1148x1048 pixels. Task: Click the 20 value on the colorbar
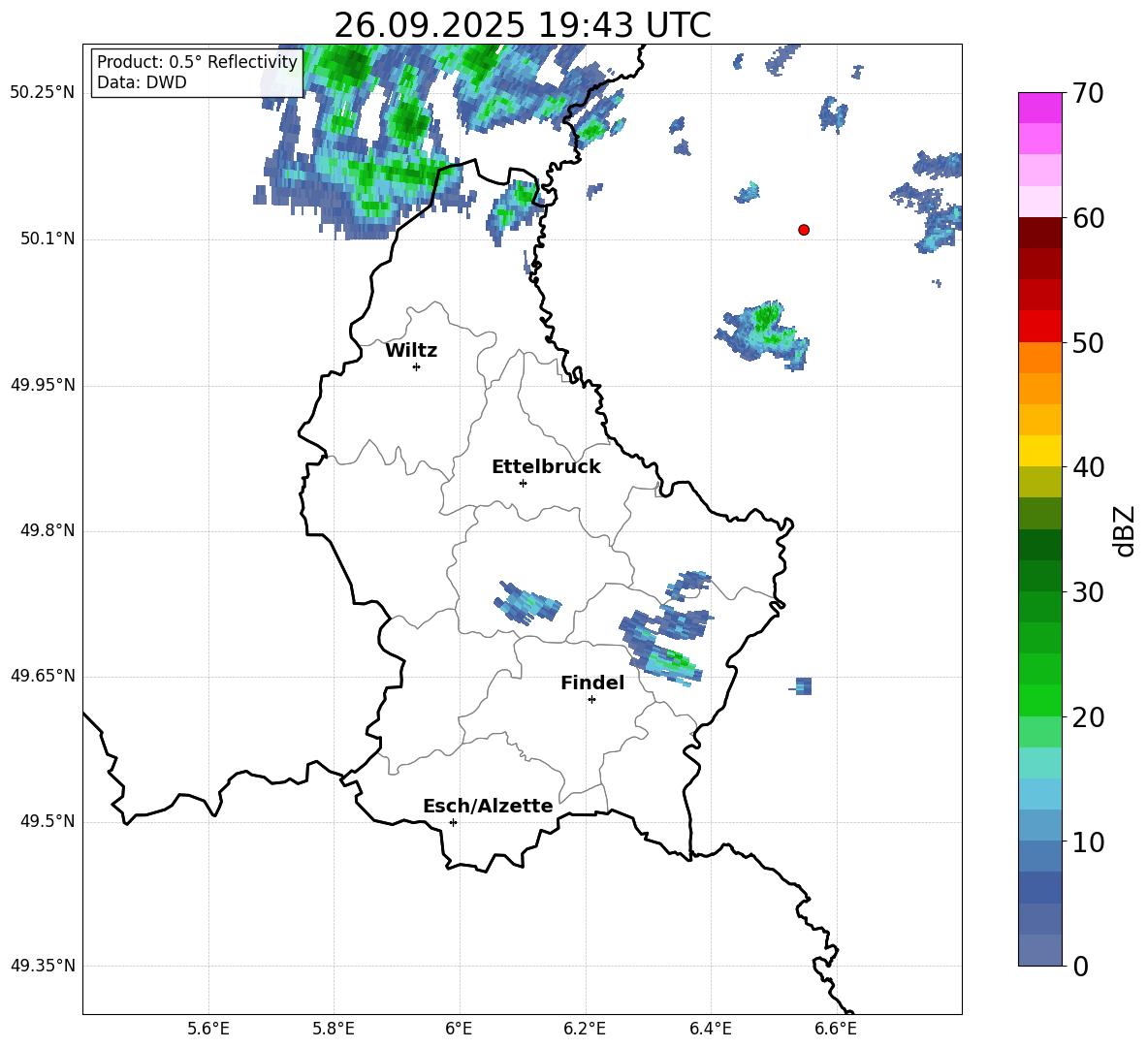pos(1088,717)
